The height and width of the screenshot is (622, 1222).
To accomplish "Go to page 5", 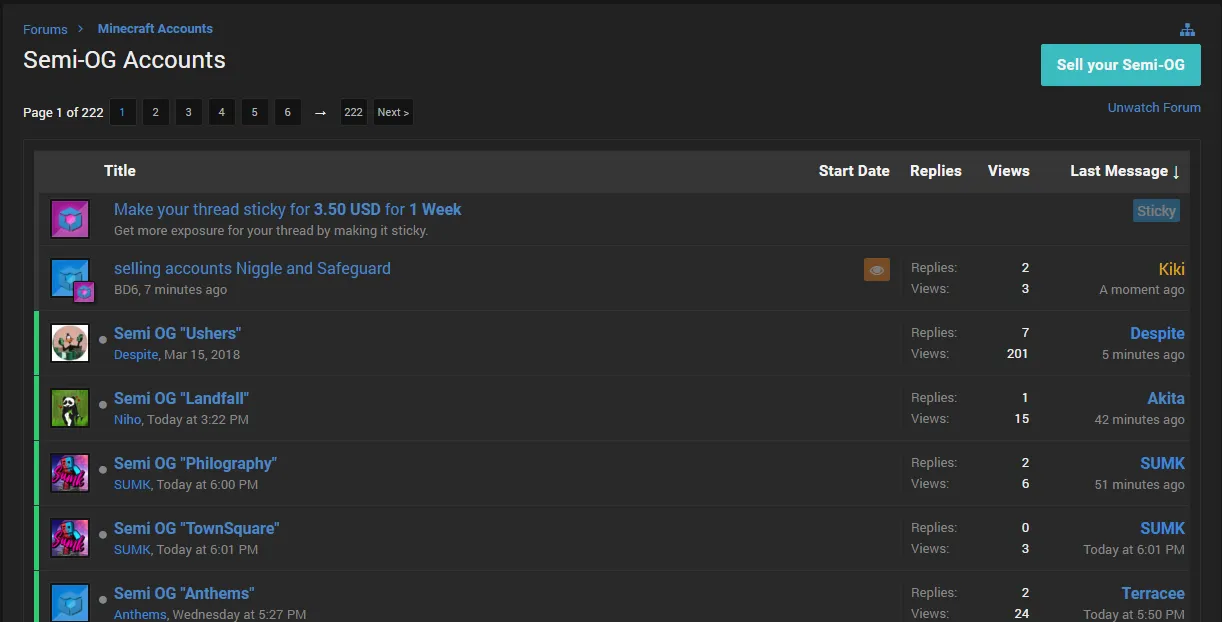I will tap(254, 112).
